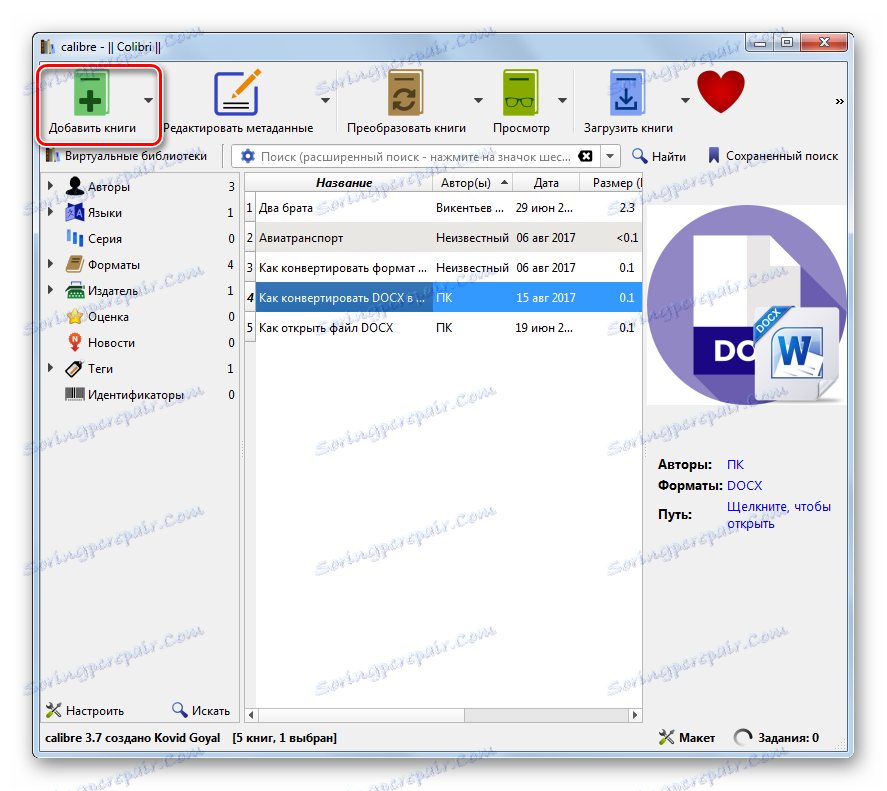Expand the Языки tree node arrow
The height and width of the screenshot is (791, 887).
point(50,212)
